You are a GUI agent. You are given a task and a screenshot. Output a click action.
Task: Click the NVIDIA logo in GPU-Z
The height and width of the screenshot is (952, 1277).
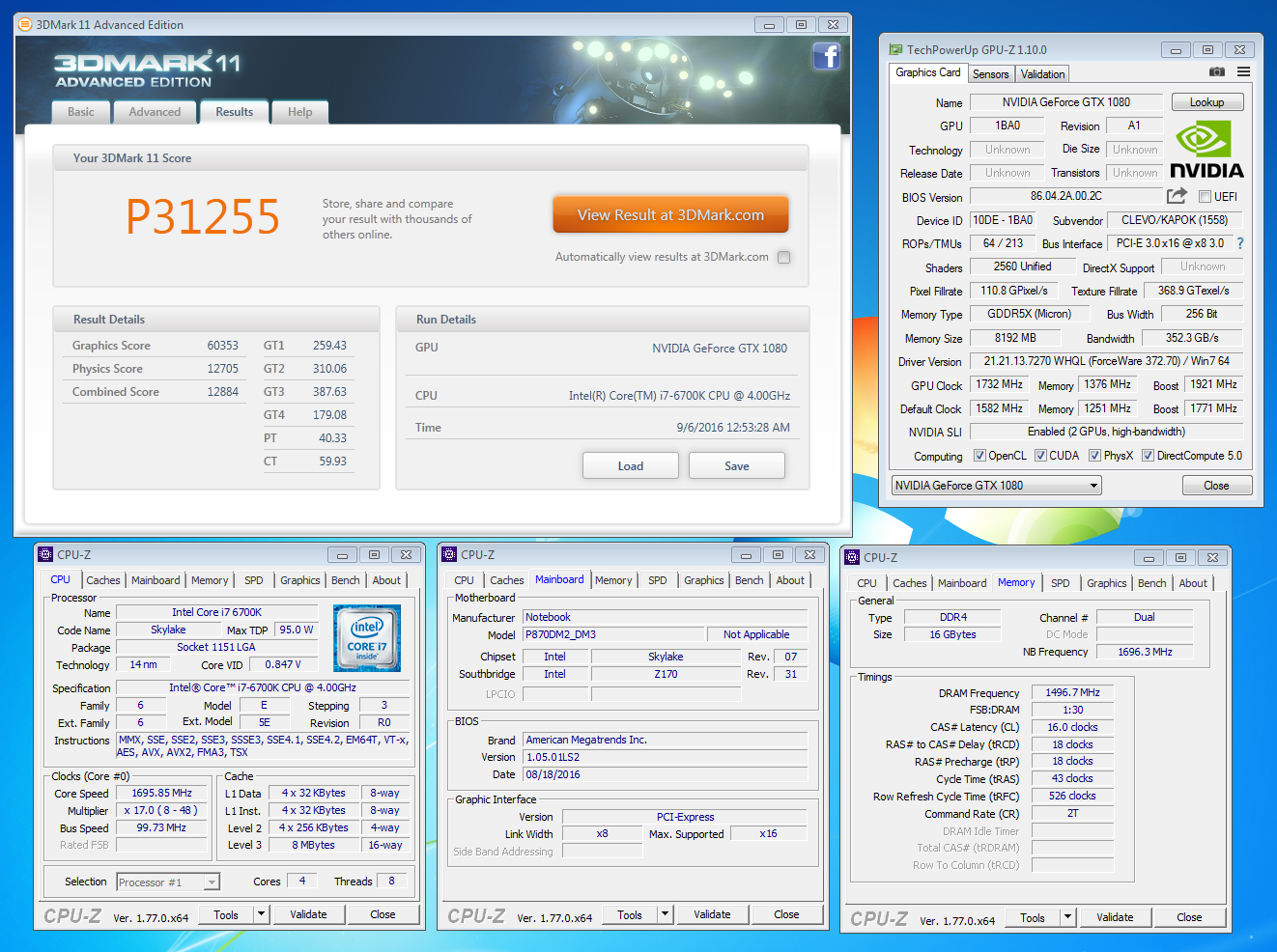tap(1206, 150)
